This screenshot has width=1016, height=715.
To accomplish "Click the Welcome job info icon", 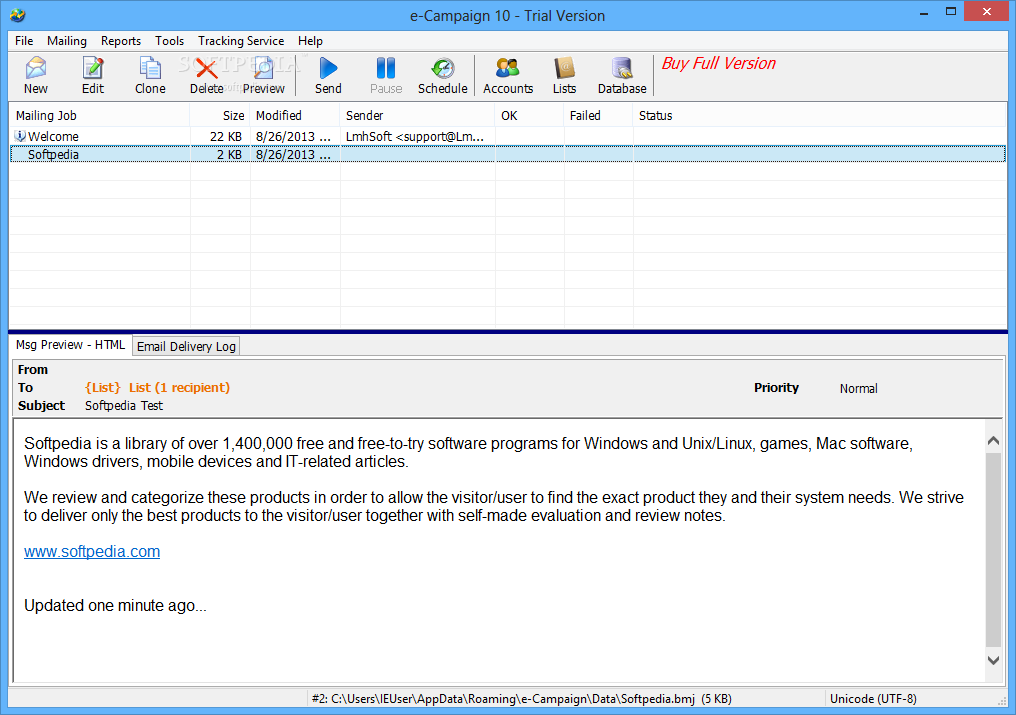I will point(20,135).
